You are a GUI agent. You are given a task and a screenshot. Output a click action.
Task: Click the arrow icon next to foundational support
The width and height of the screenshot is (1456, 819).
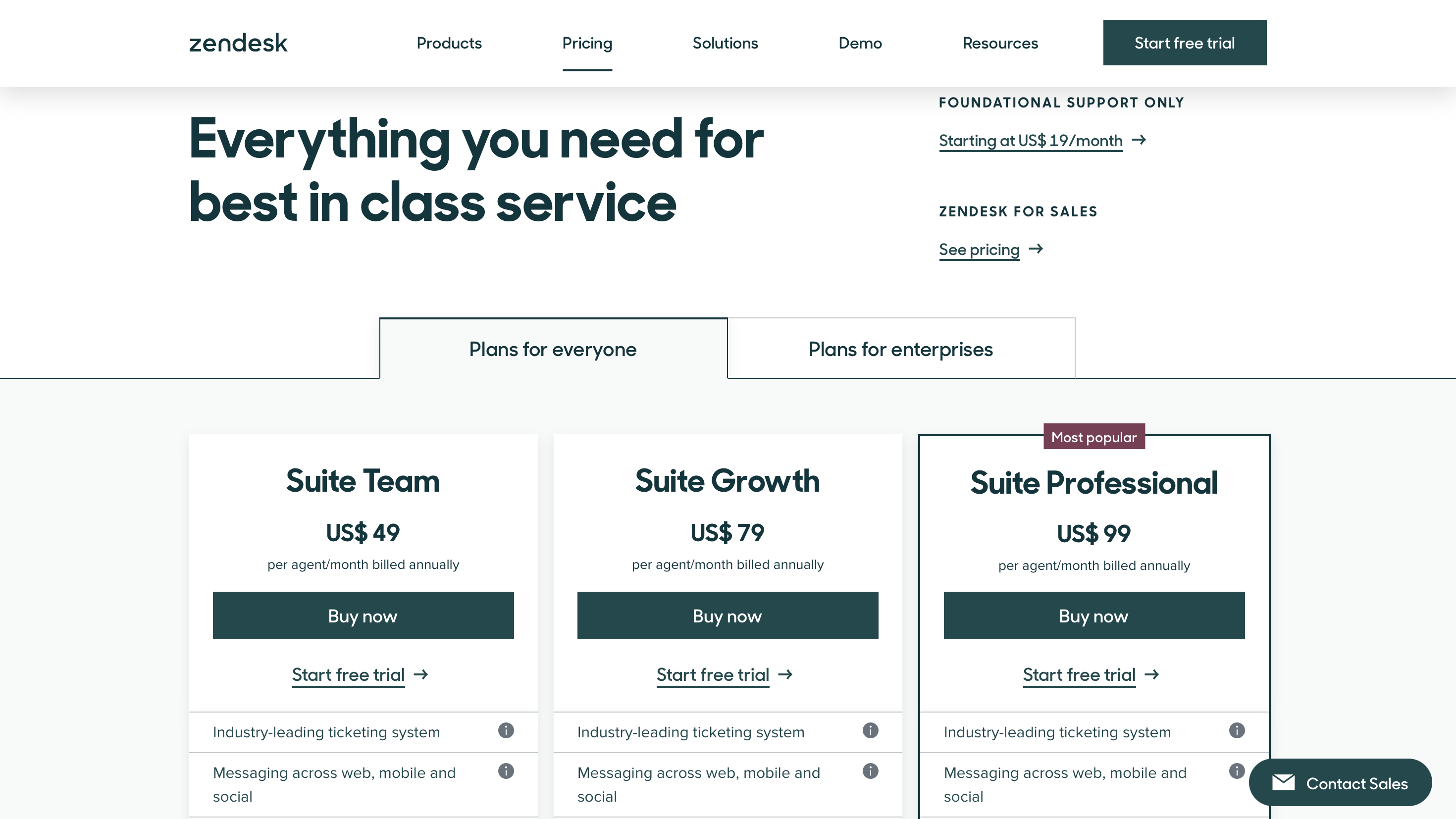(x=1140, y=139)
